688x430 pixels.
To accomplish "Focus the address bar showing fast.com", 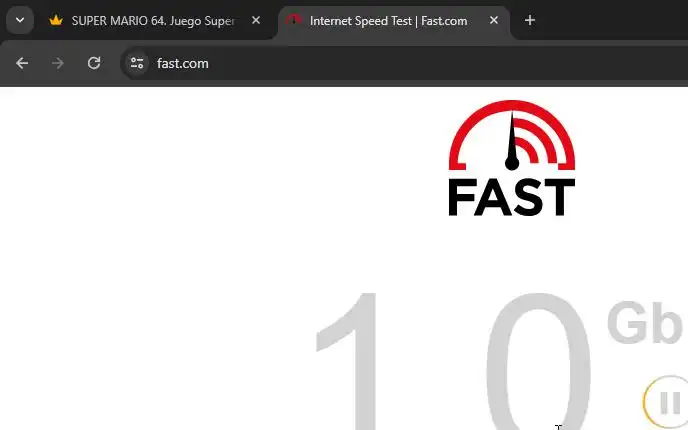I will click(404, 63).
